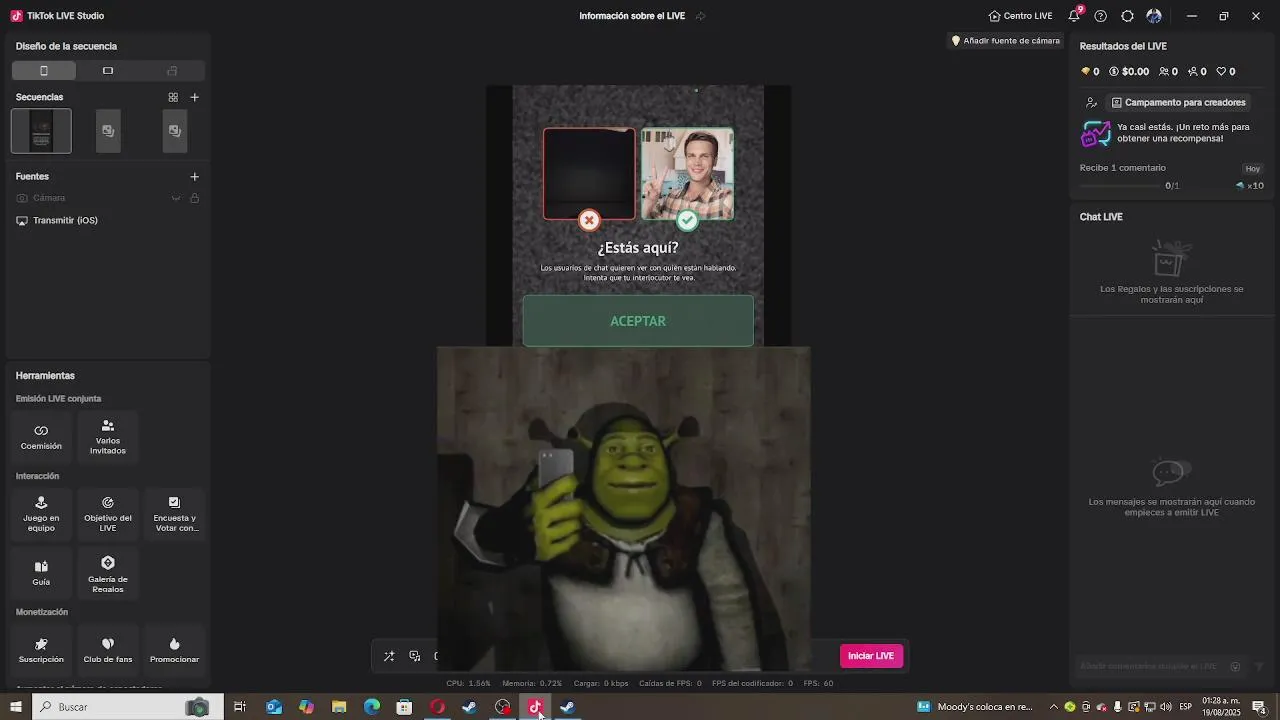1280x720 pixels.
Task: Select the portrait phone layout
Action: (x=43, y=71)
